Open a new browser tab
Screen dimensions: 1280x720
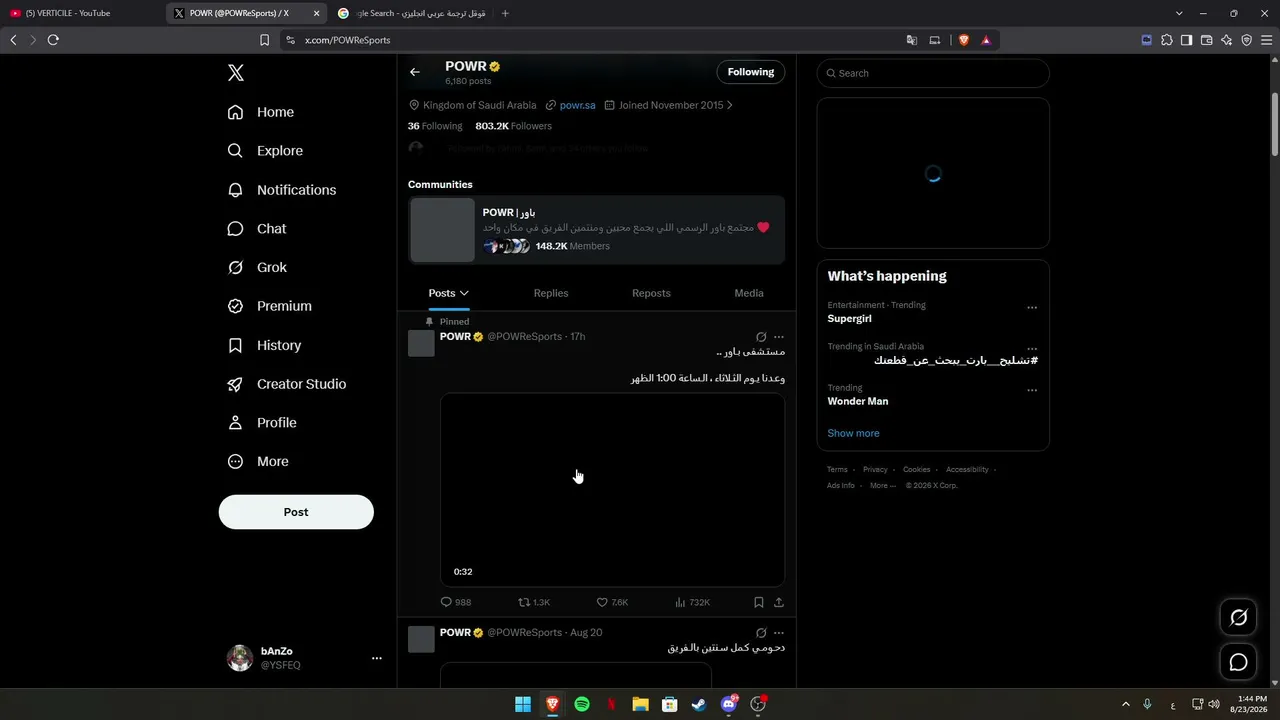pos(505,13)
